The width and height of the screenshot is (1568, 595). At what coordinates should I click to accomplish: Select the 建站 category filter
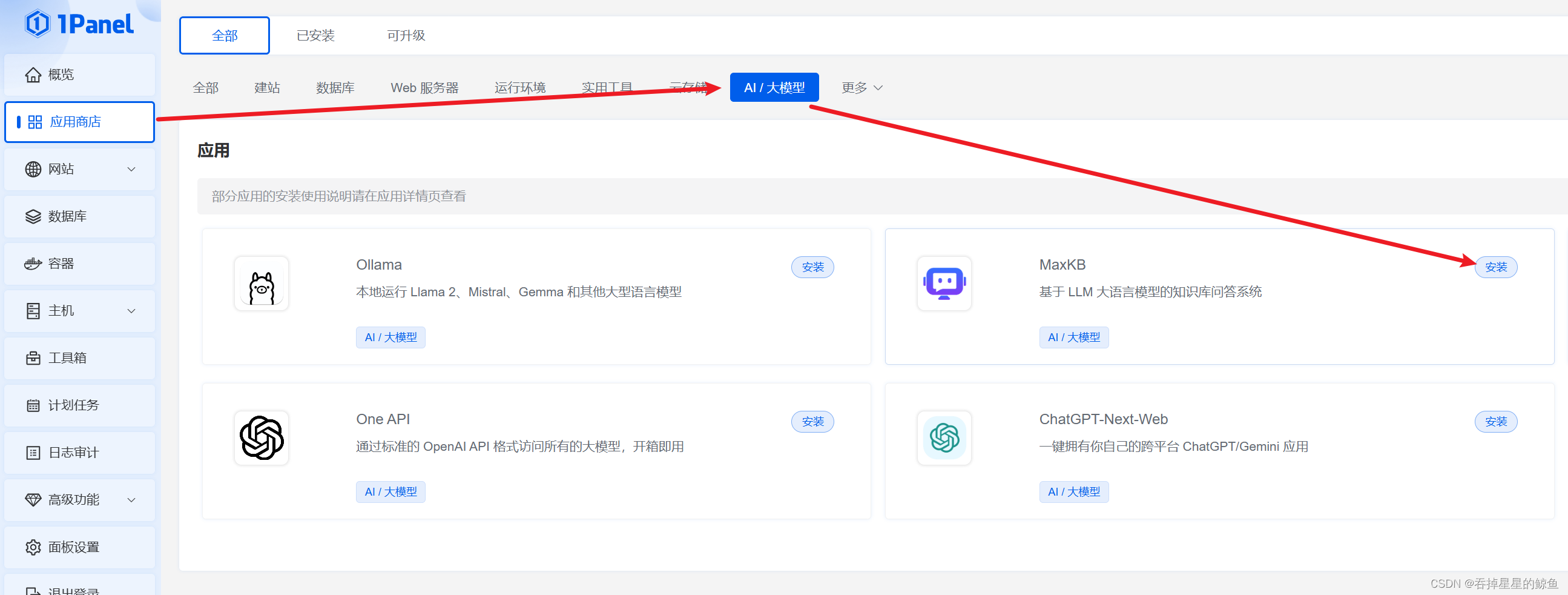(x=267, y=88)
